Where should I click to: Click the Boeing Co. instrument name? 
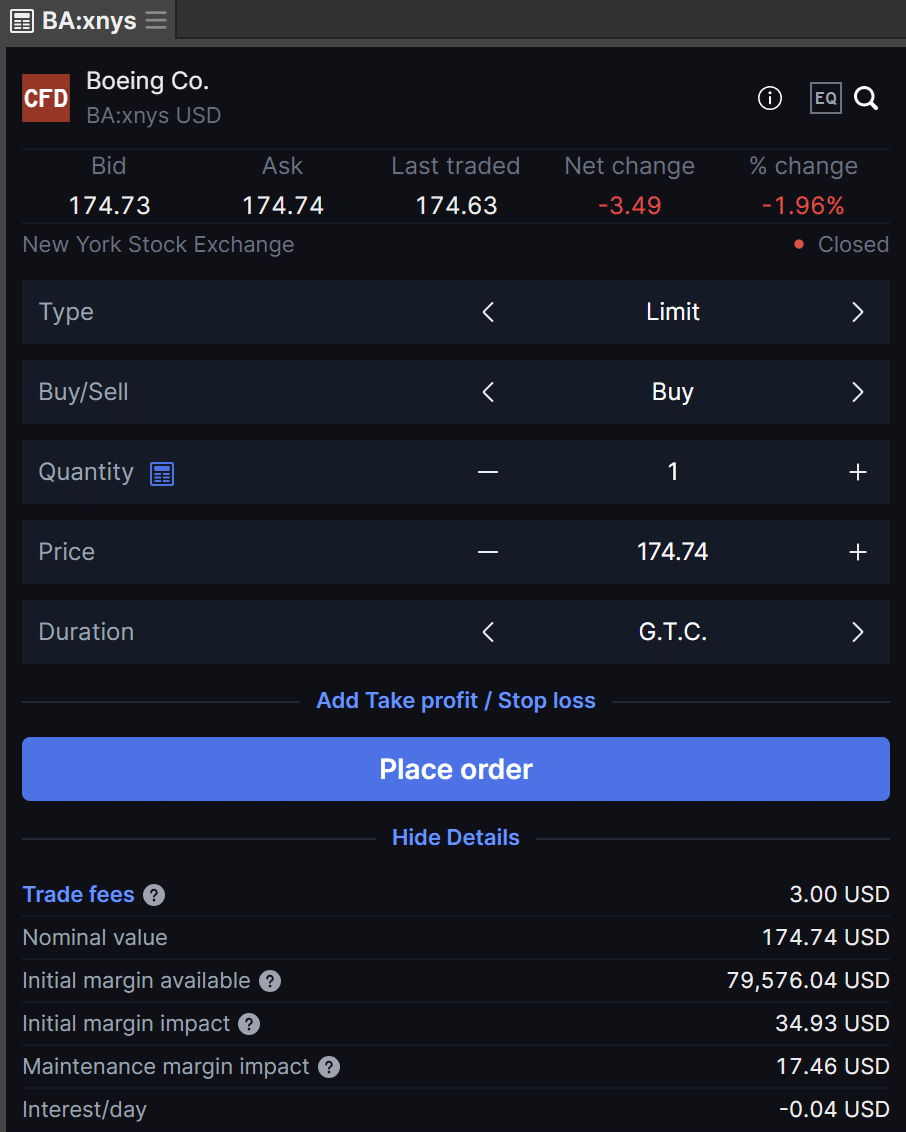(x=148, y=81)
